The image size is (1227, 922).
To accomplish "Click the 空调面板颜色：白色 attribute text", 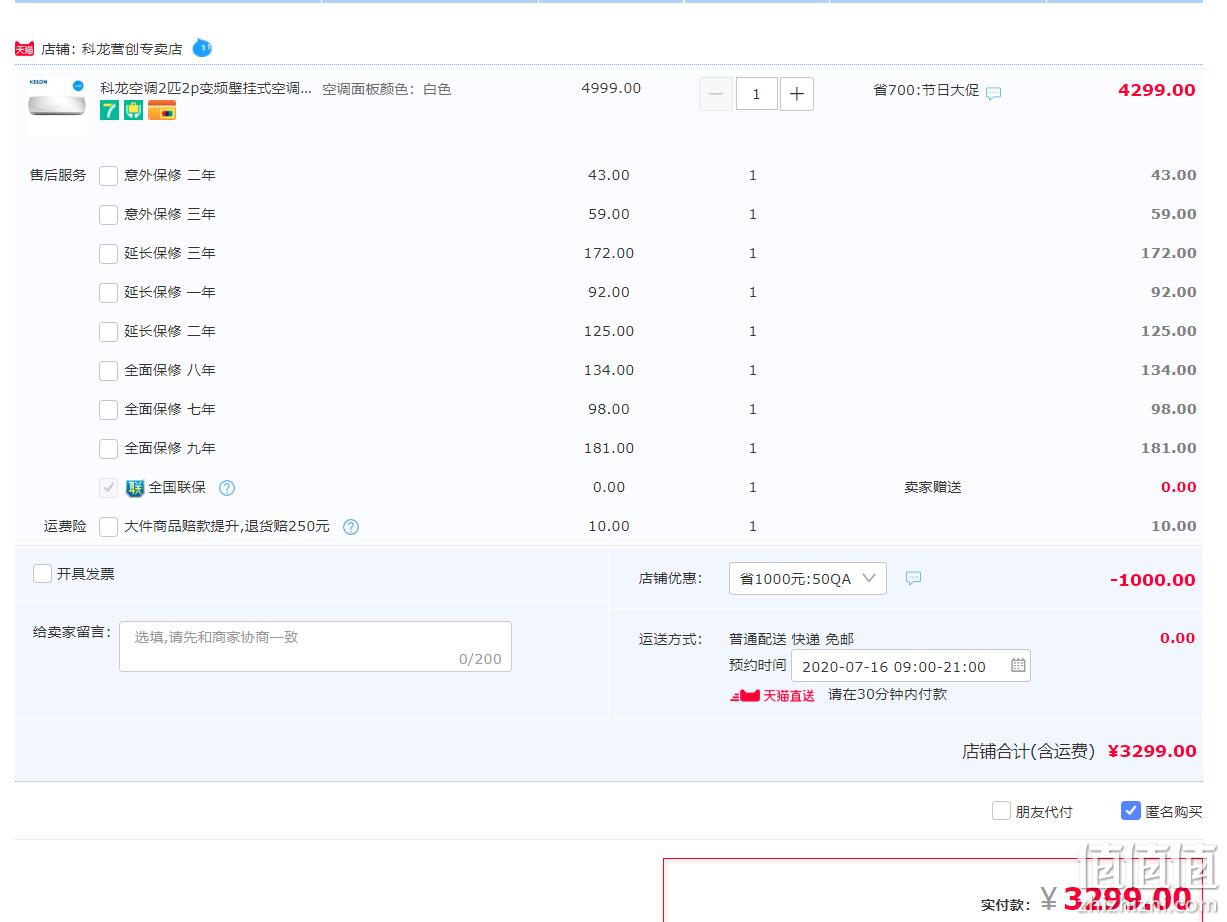I will click(387, 89).
